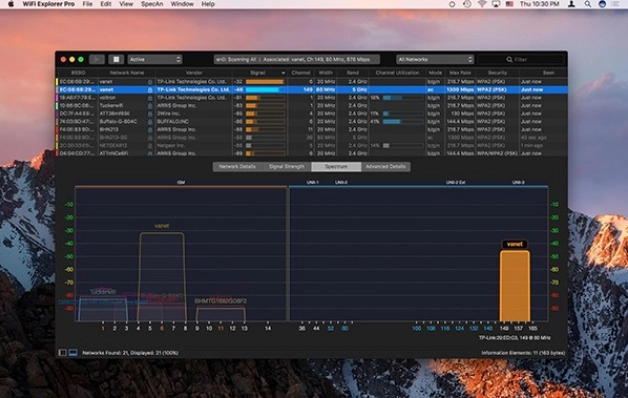628x398 pixels.
Task: Click the AirPlay display icon in menu bar
Action: pos(496,4)
